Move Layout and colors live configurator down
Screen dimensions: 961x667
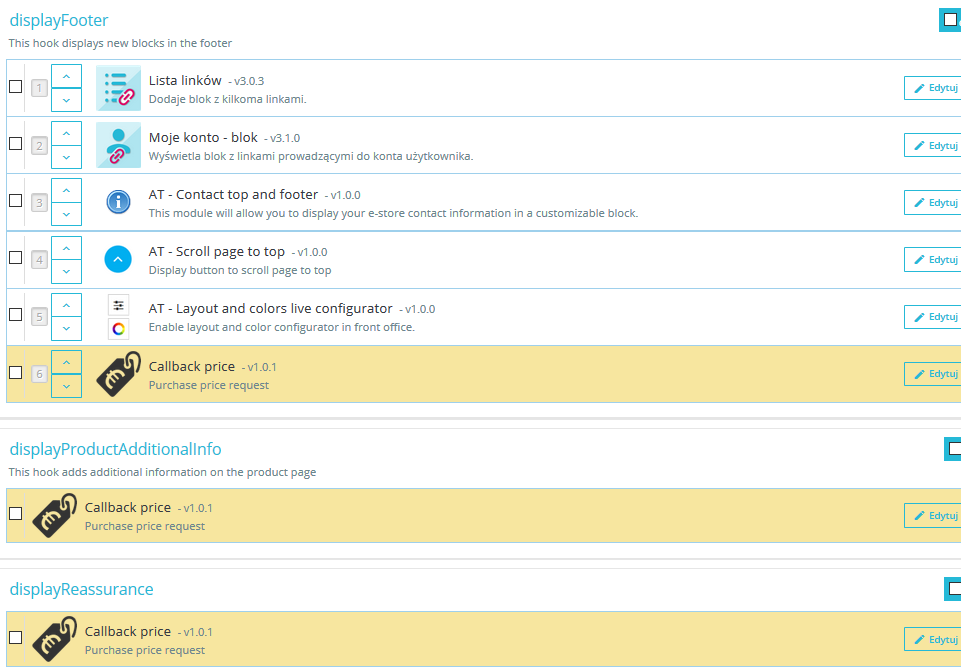[66, 329]
